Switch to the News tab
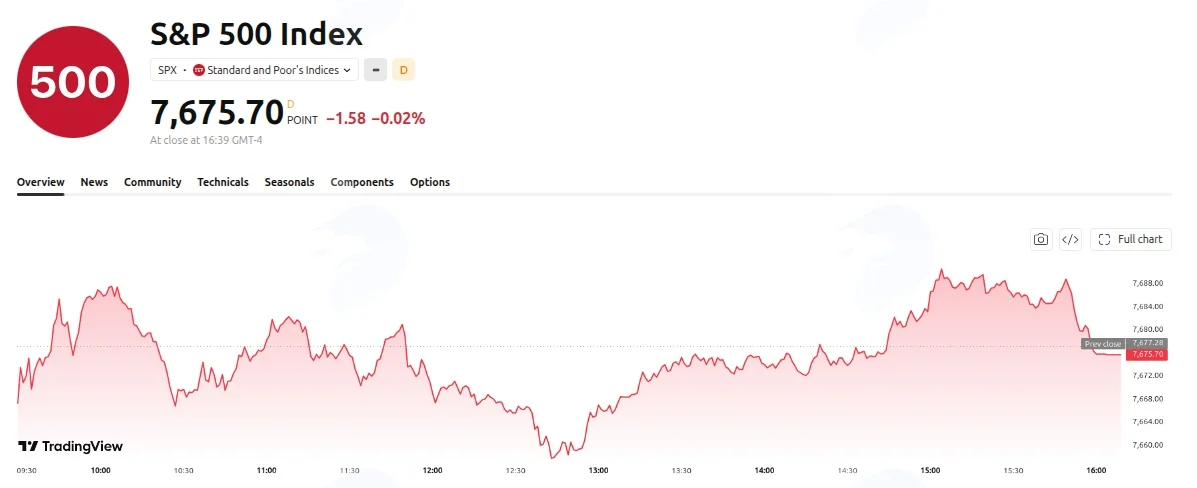This screenshot has width=1197, height=488. click(94, 182)
